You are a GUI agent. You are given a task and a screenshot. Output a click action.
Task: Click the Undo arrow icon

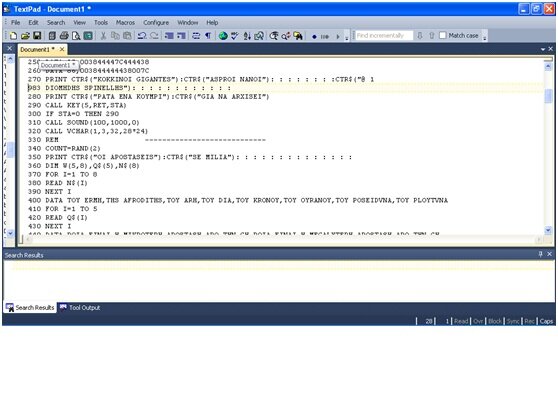click(142, 36)
